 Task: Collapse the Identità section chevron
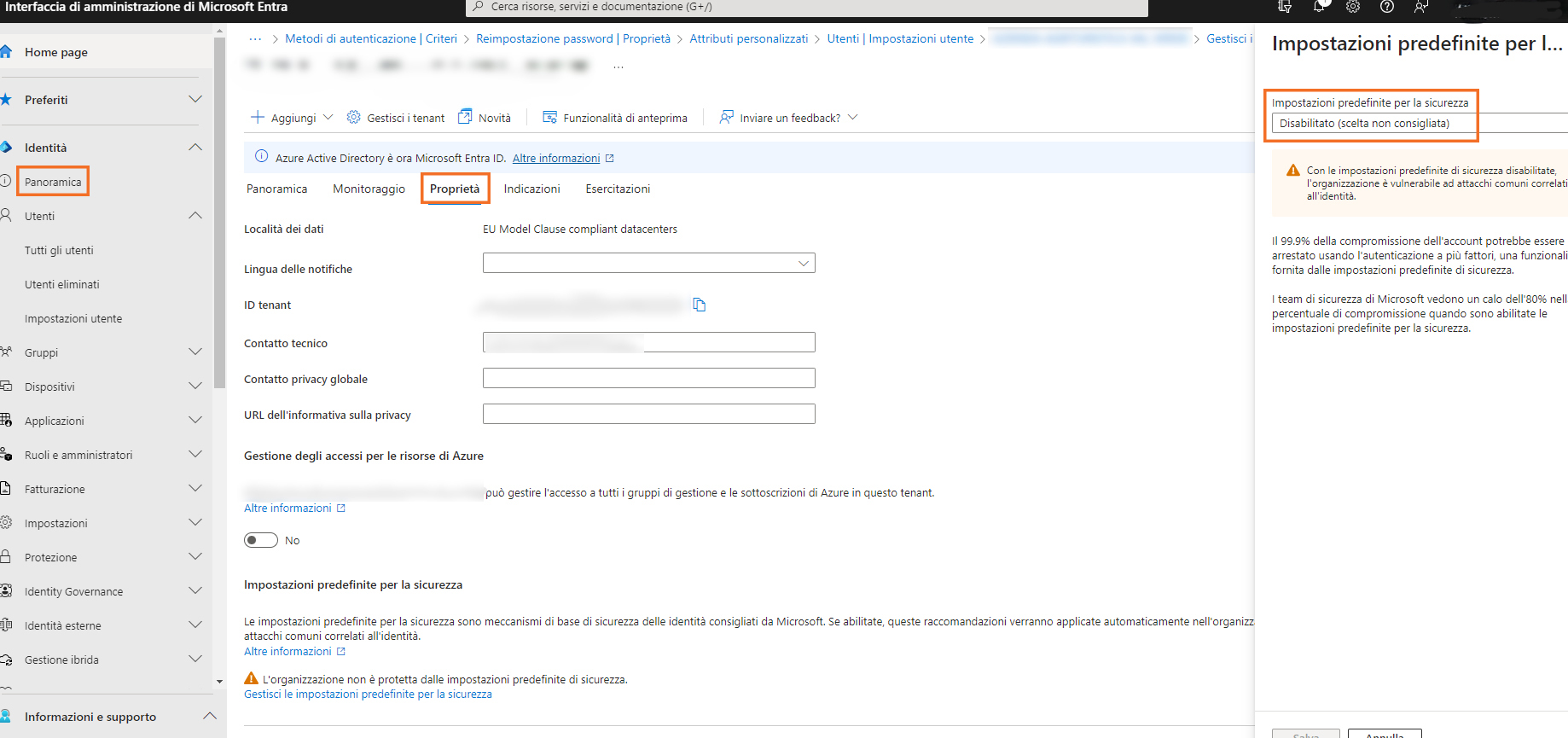pos(195,148)
